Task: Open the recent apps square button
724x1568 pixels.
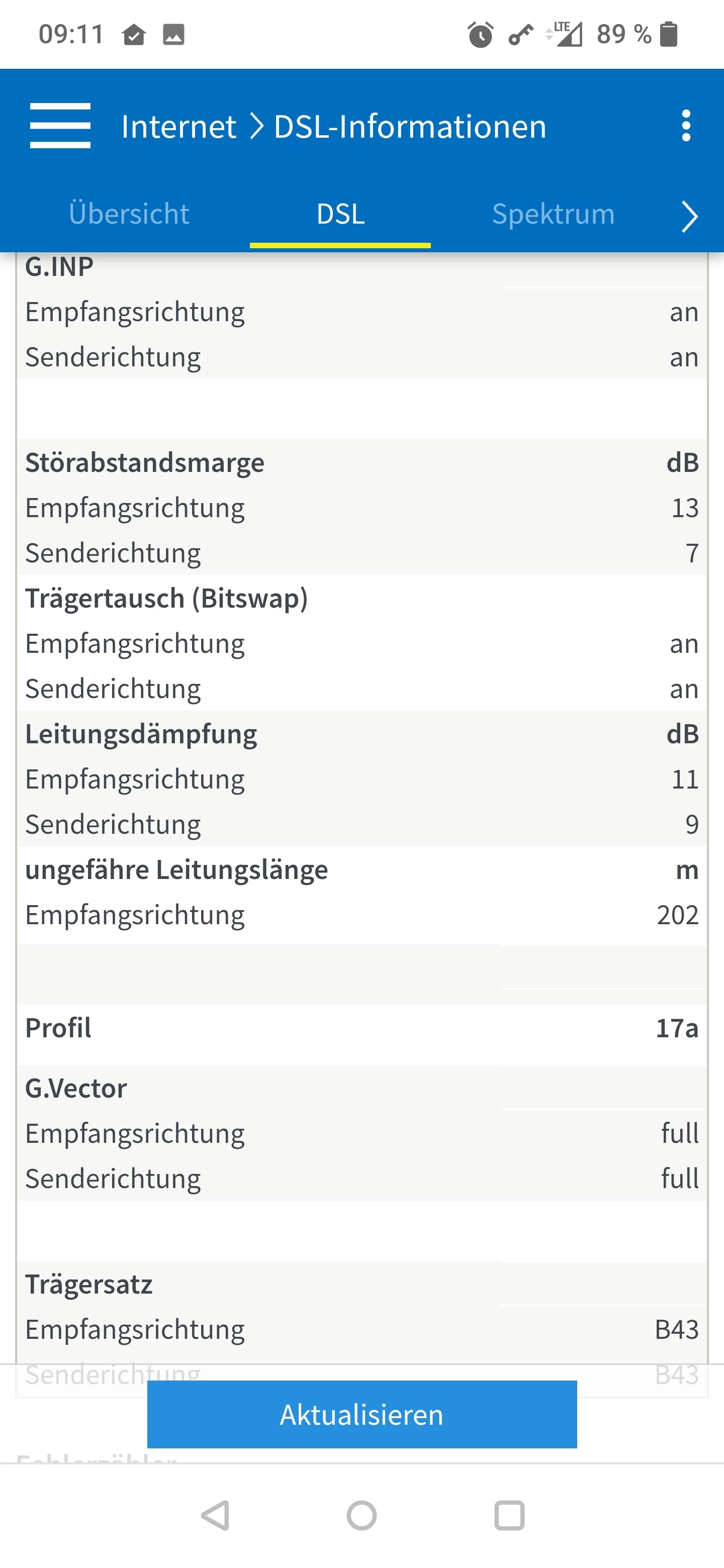Action: (509, 1515)
